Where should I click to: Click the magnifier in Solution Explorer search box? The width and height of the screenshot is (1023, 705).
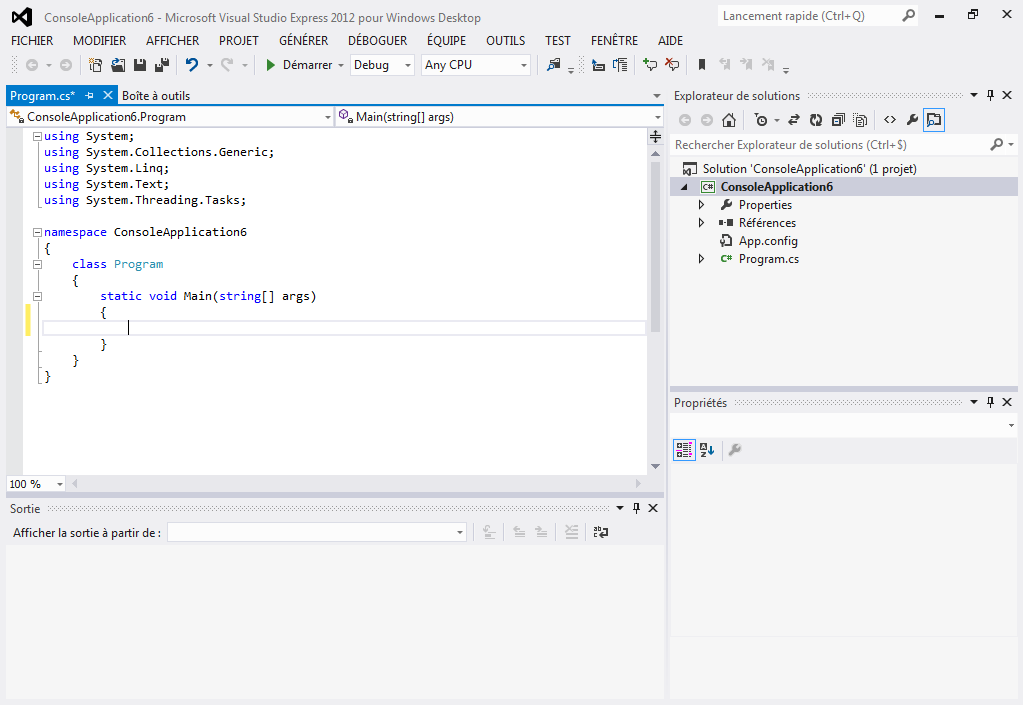[x=997, y=144]
